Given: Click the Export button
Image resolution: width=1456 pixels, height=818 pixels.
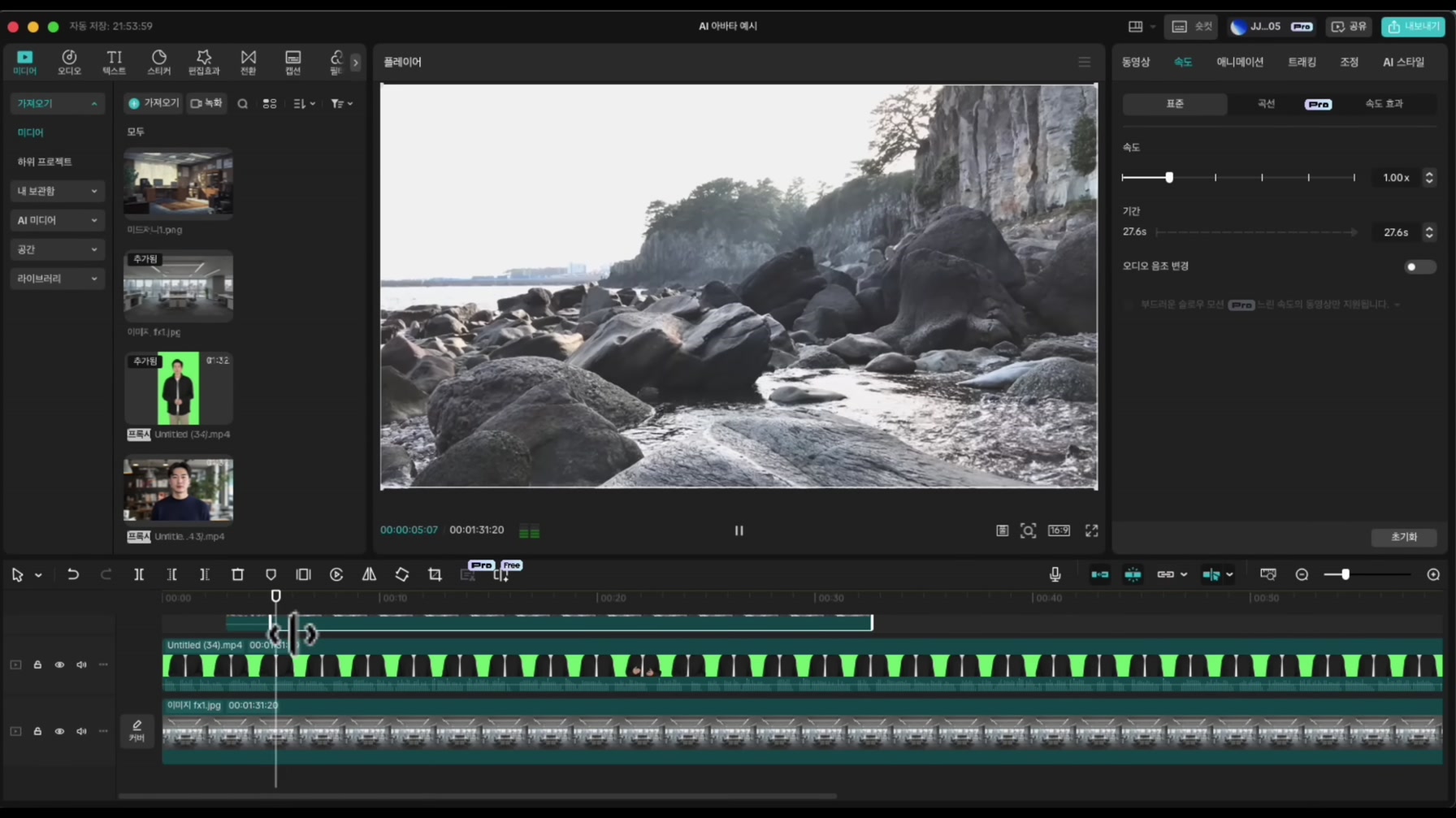Looking at the screenshot, I should pos(1413,27).
